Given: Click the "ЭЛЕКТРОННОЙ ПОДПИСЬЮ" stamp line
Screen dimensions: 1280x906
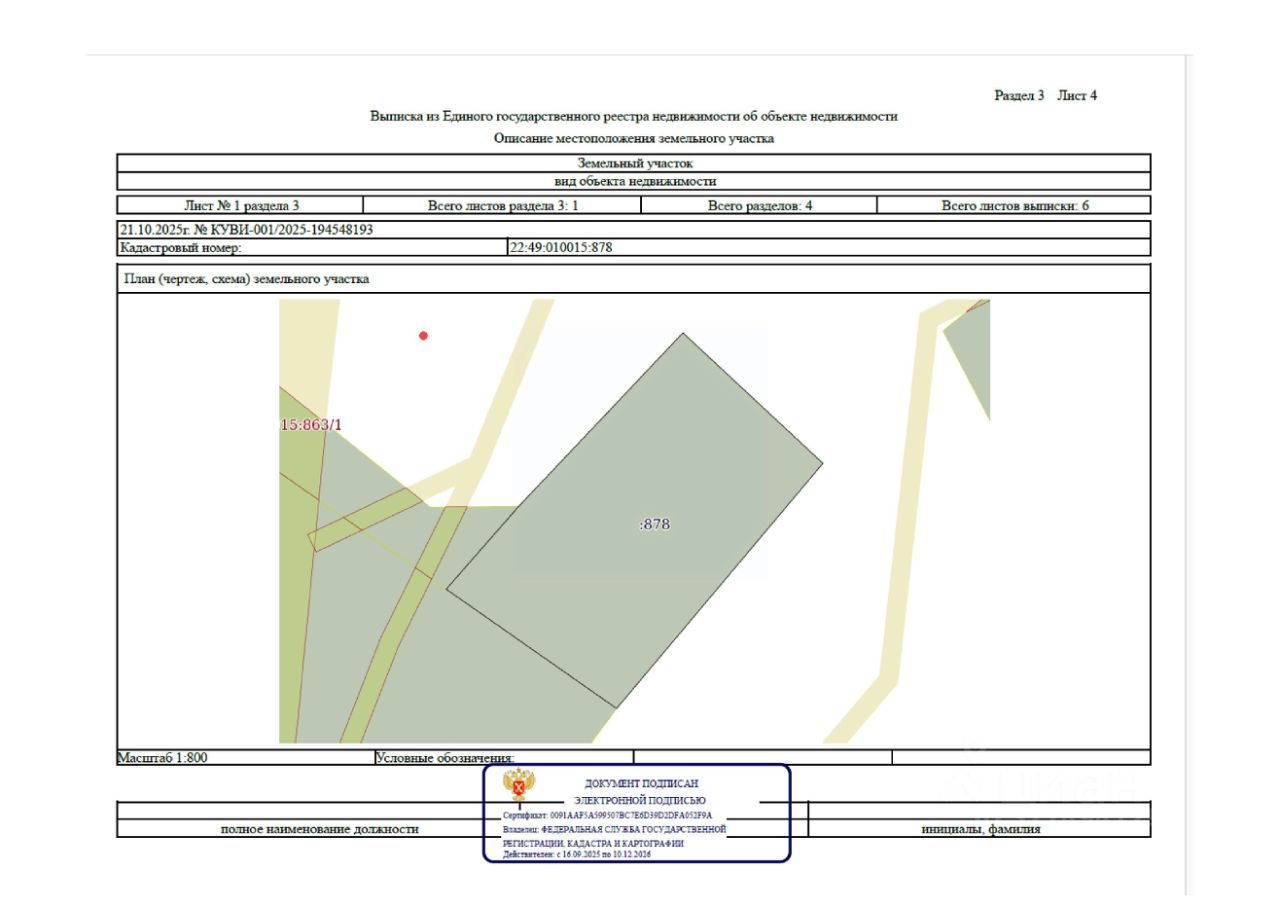Looking at the screenshot, I should pyautogui.click(x=640, y=800).
